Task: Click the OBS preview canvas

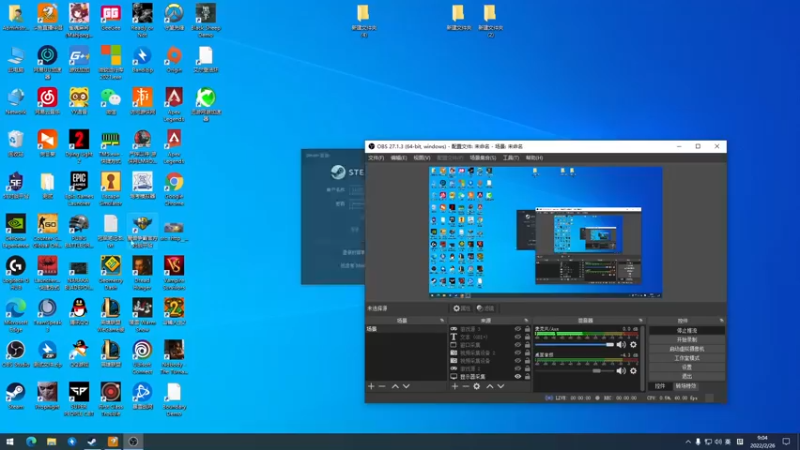Action: (545, 232)
